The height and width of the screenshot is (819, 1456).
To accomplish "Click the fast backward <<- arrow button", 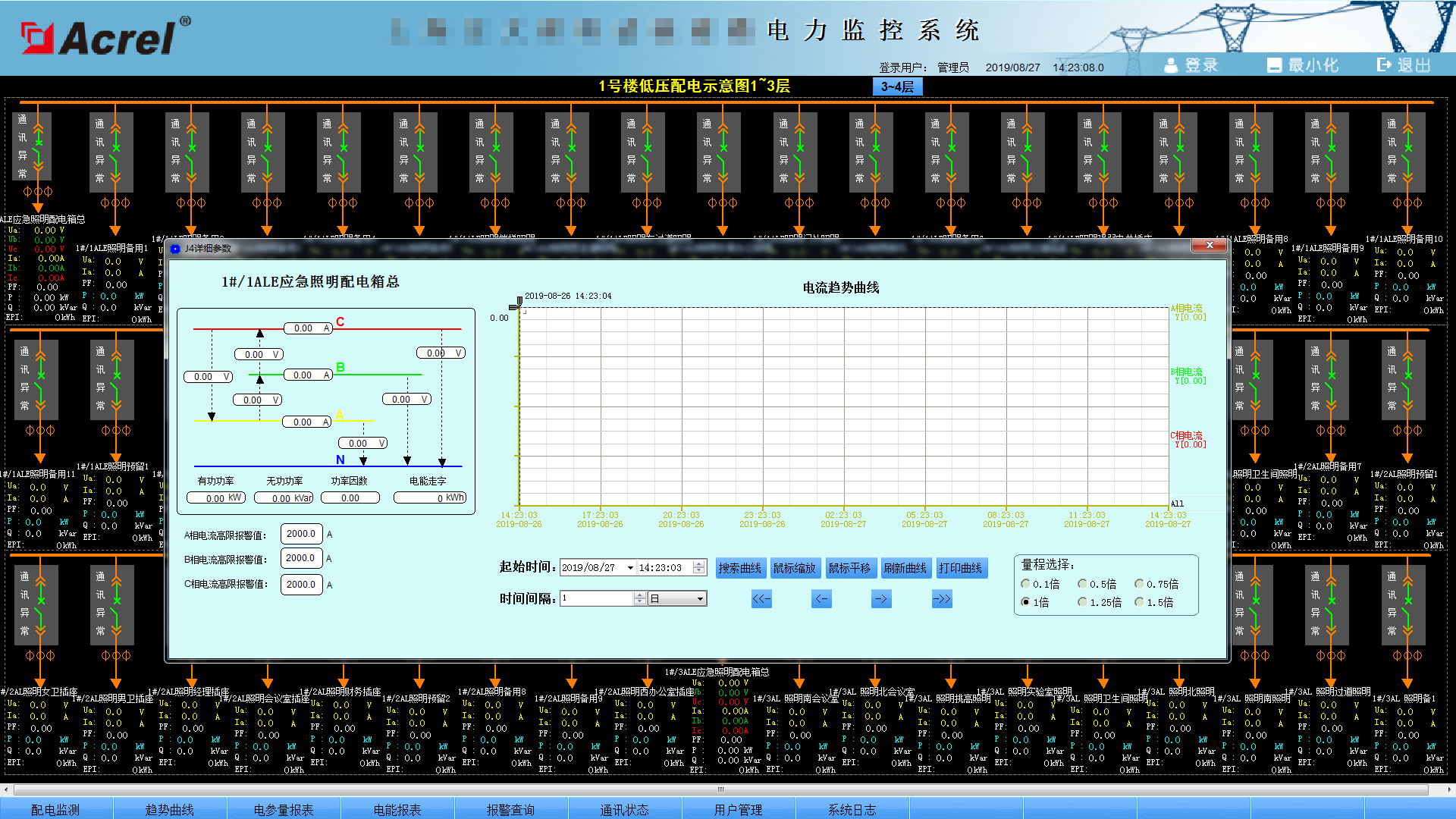I will pos(761,599).
